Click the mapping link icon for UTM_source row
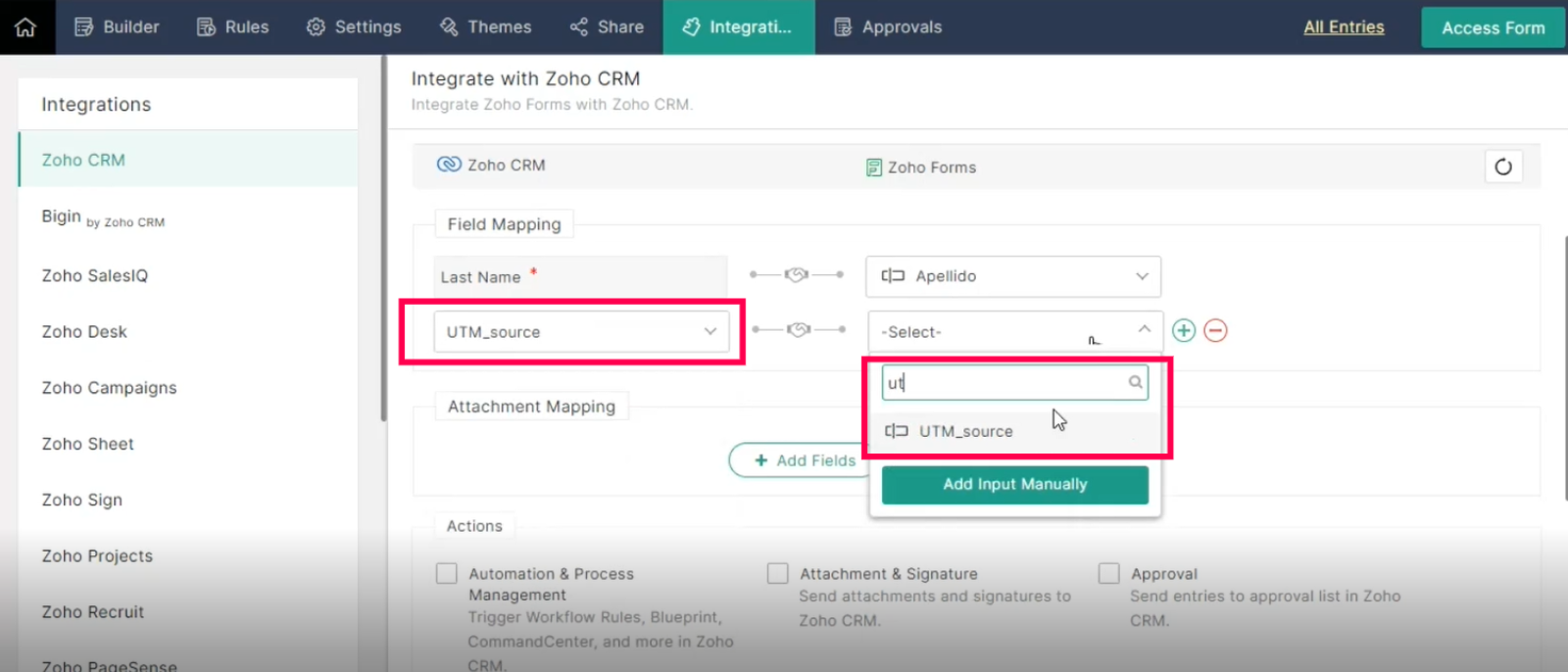 [x=799, y=330]
